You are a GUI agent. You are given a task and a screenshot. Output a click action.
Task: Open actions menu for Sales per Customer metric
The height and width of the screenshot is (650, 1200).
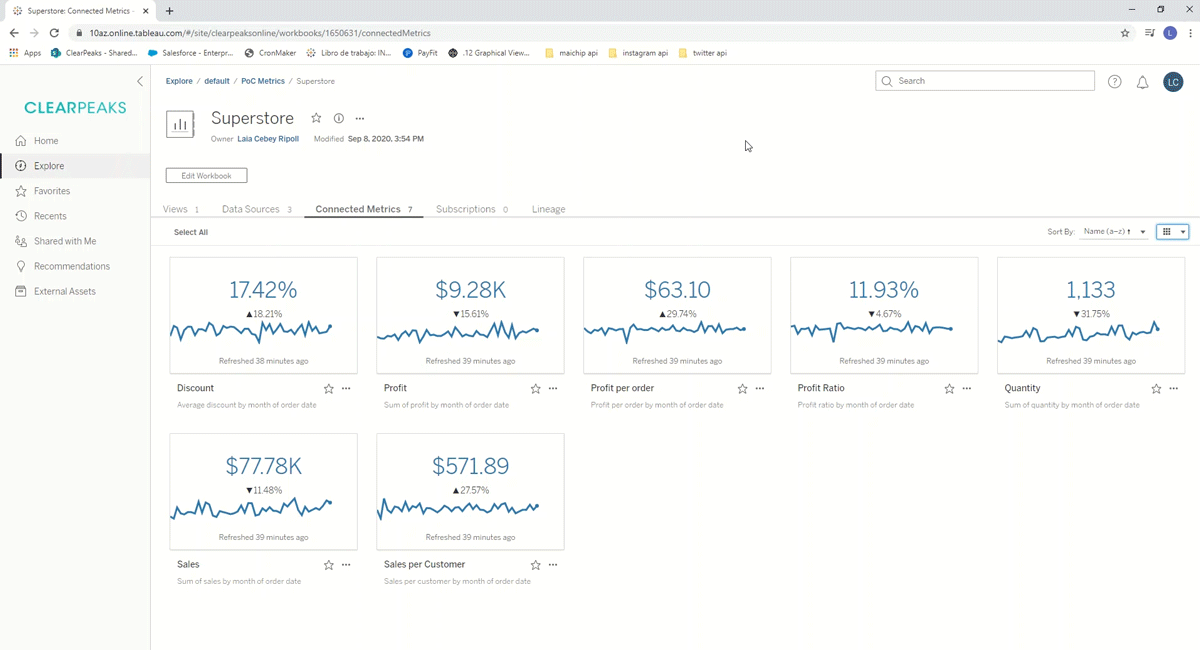point(552,564)
